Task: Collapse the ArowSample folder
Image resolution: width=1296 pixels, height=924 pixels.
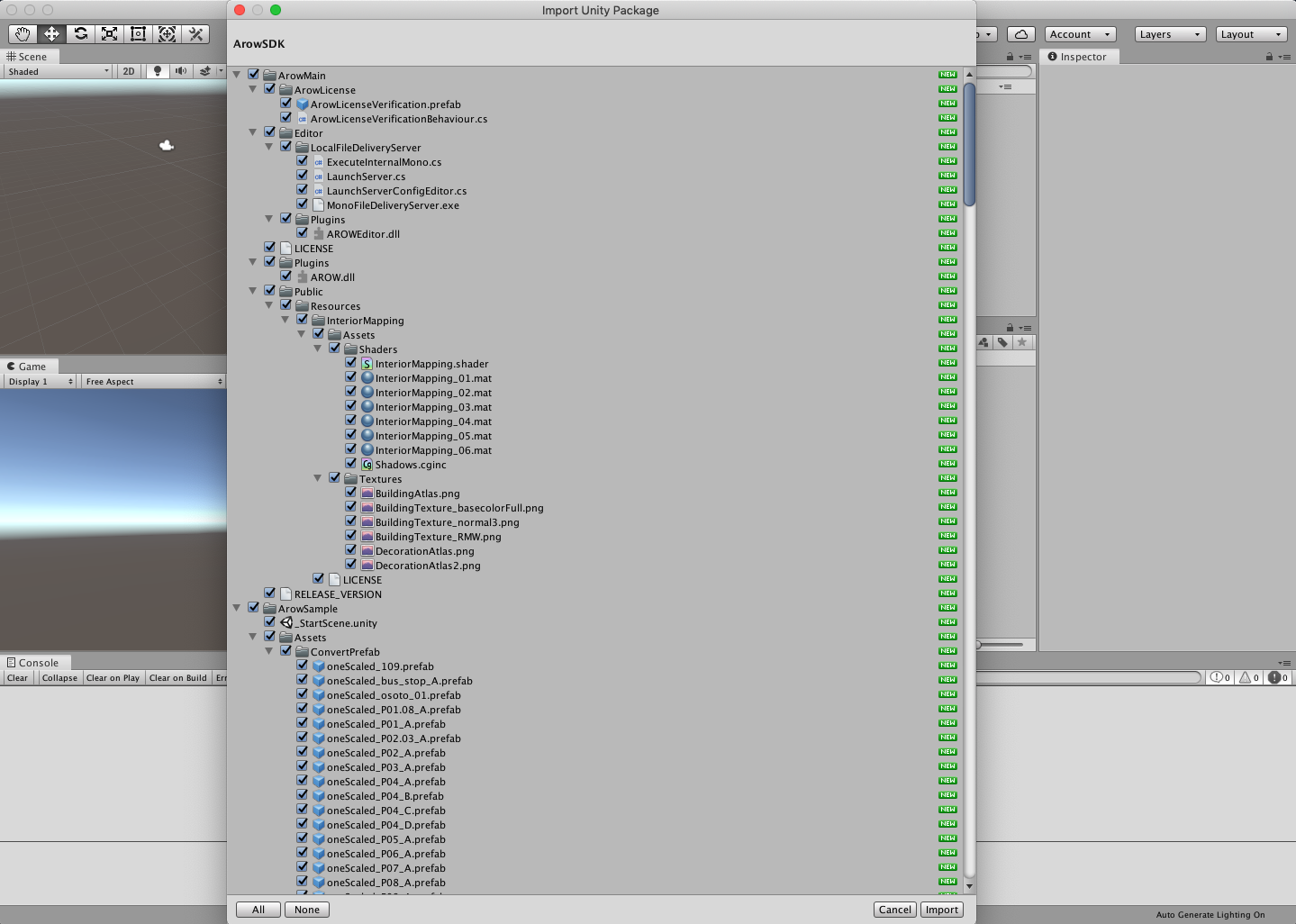Action: pos(237,608)
